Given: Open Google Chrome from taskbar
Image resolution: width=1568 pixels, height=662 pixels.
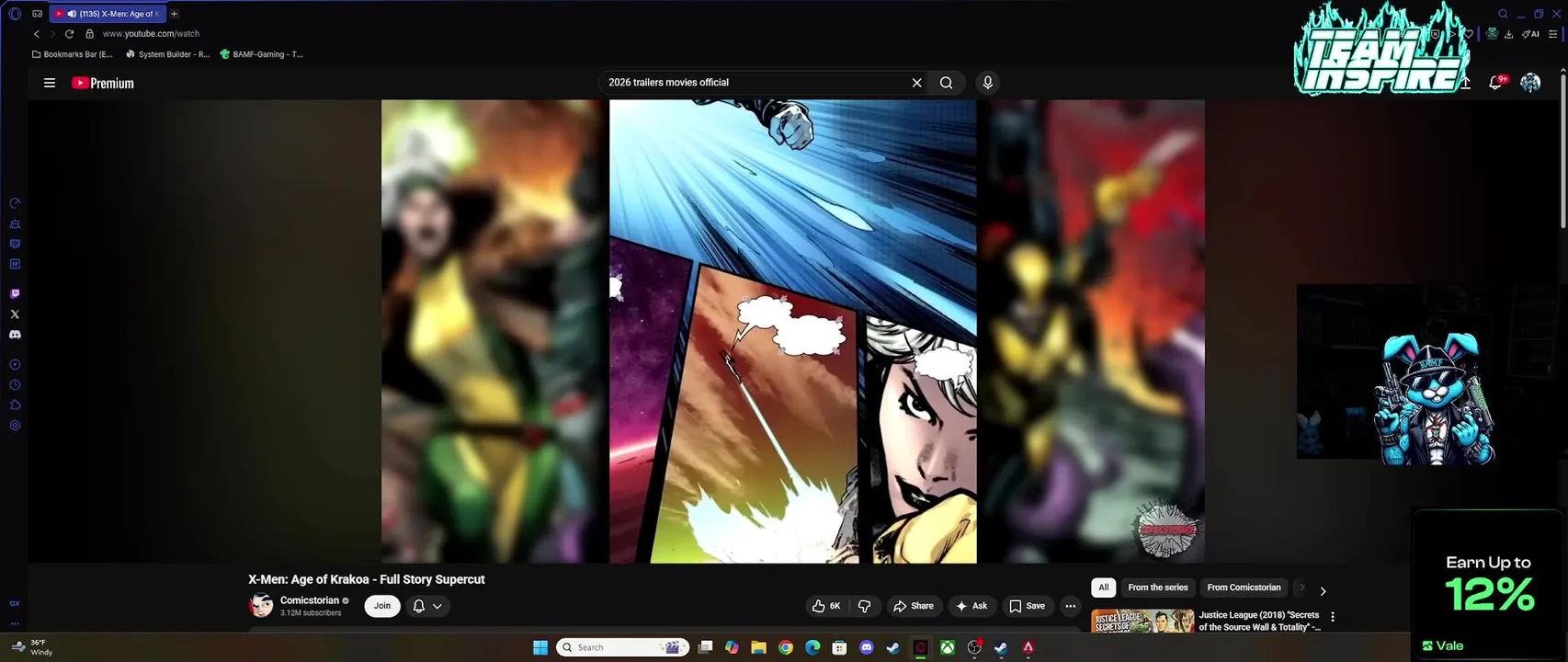Looking at the screenshot, I should tap(786, 647).
